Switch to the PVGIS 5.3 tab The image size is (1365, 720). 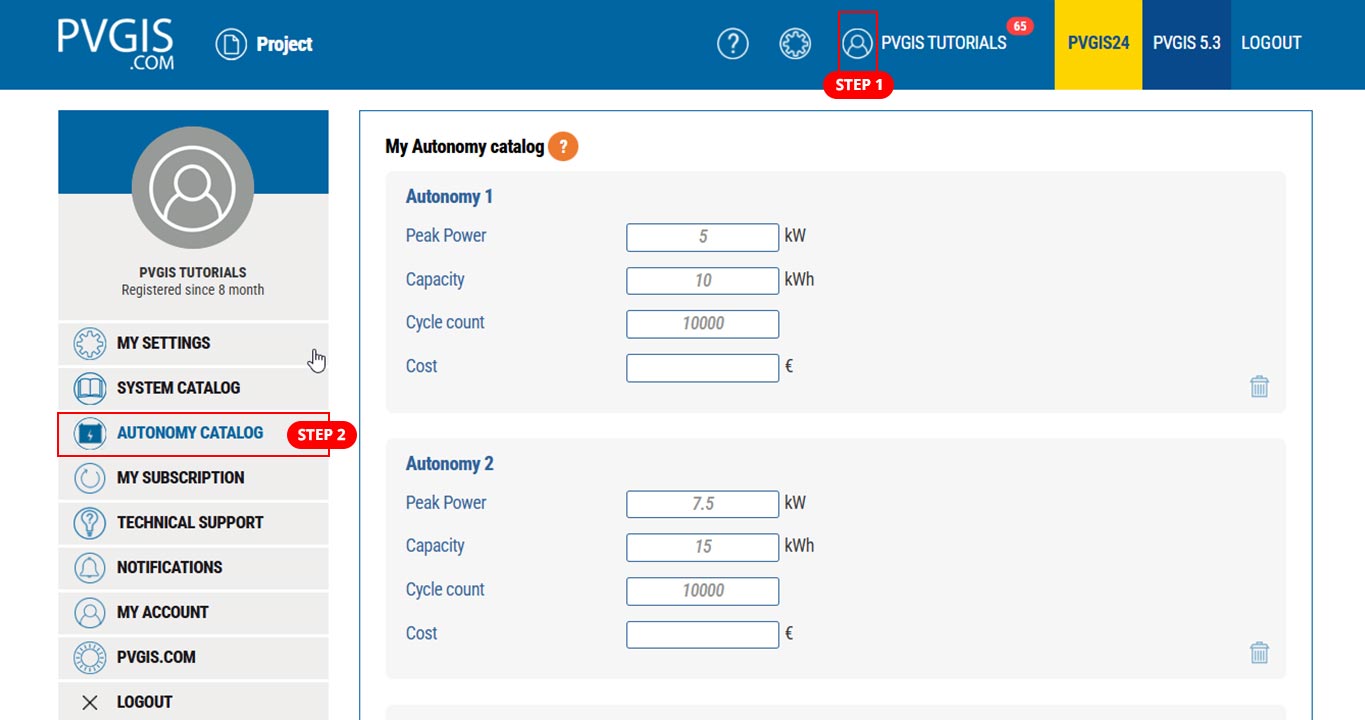point(1186,44)
